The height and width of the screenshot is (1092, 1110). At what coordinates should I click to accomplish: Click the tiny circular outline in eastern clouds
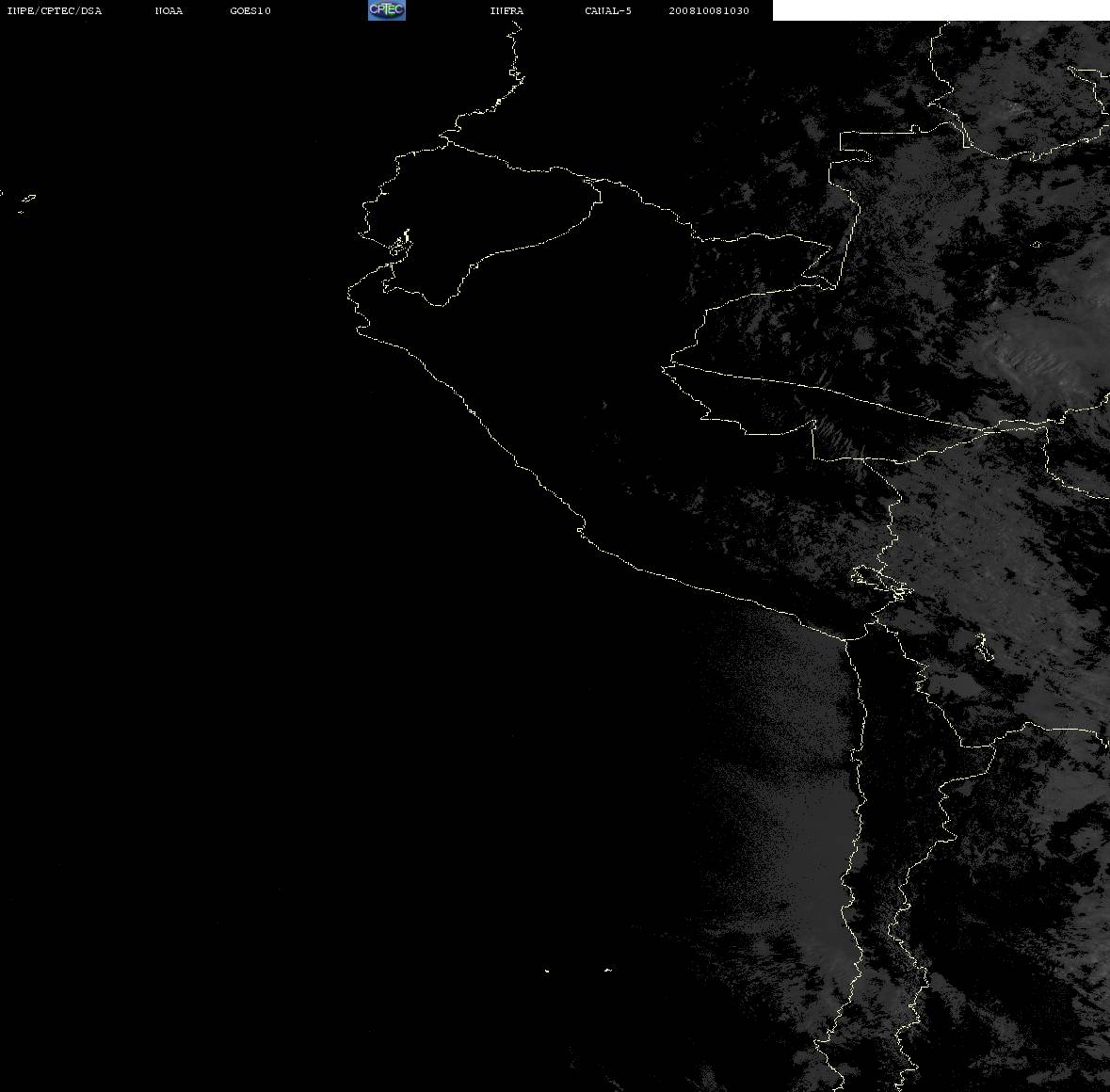point(1037,245)
